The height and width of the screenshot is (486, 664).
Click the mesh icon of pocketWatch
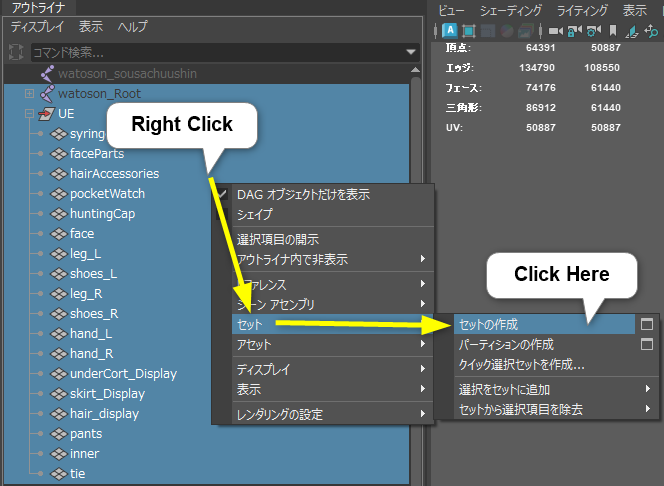(x=58, y=194)
